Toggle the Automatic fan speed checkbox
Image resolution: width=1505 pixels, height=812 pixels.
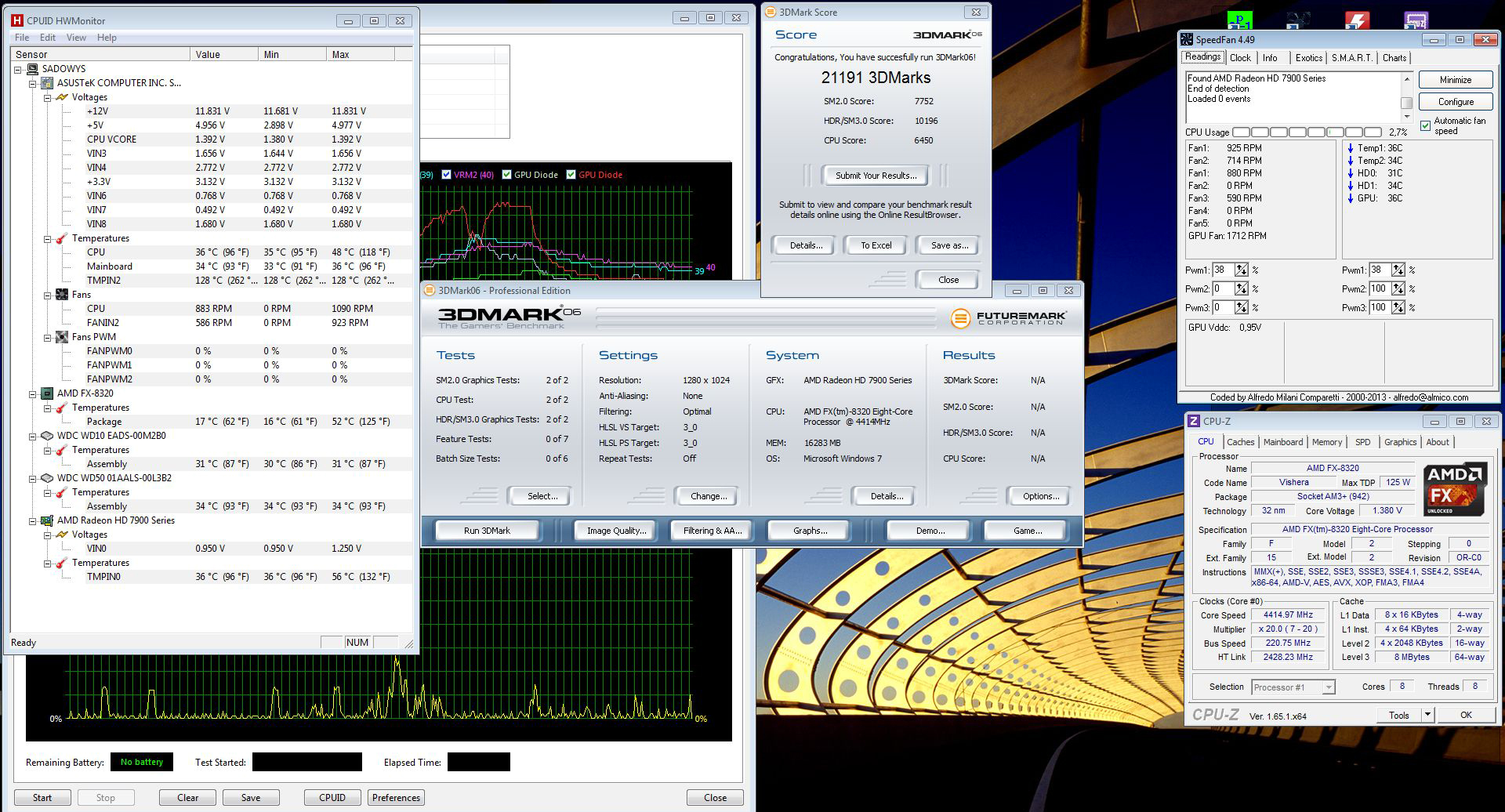[1425, 126]
